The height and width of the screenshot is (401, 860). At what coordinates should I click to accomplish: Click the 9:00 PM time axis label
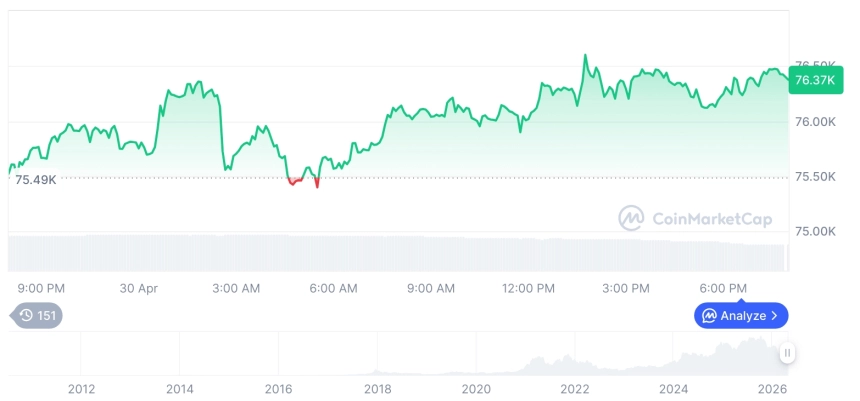41,288
